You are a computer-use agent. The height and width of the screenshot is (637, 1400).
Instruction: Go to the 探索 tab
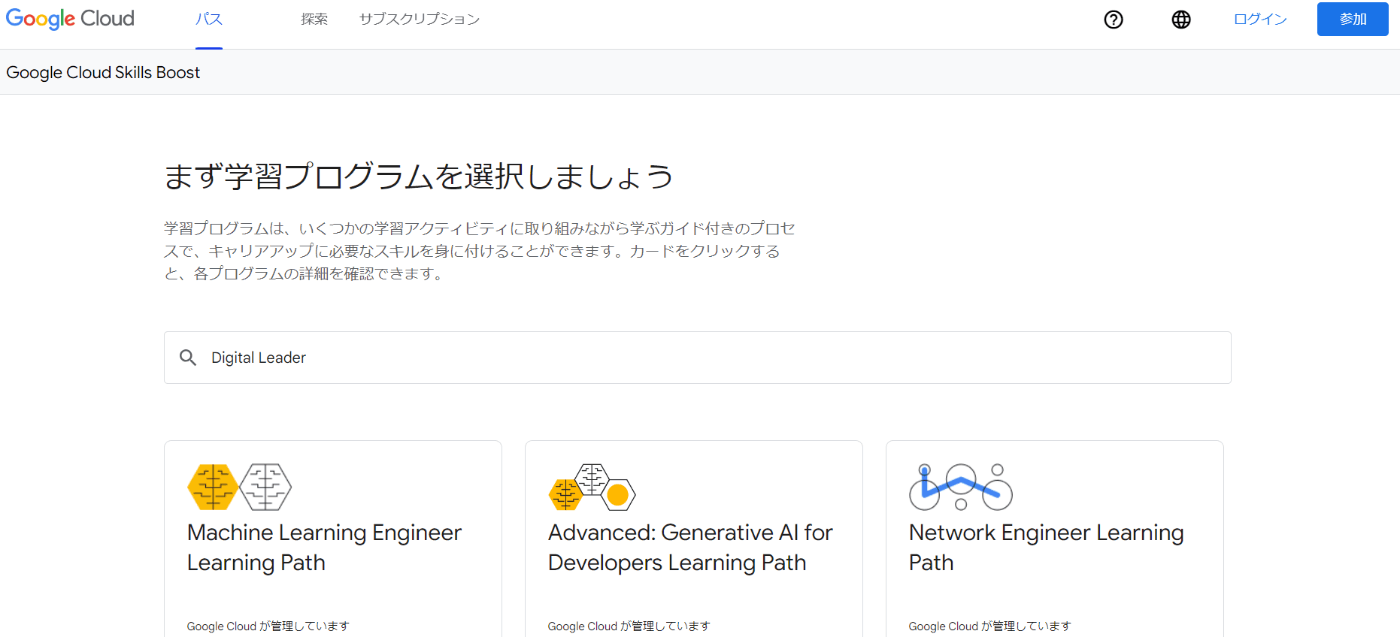point(314,19)
